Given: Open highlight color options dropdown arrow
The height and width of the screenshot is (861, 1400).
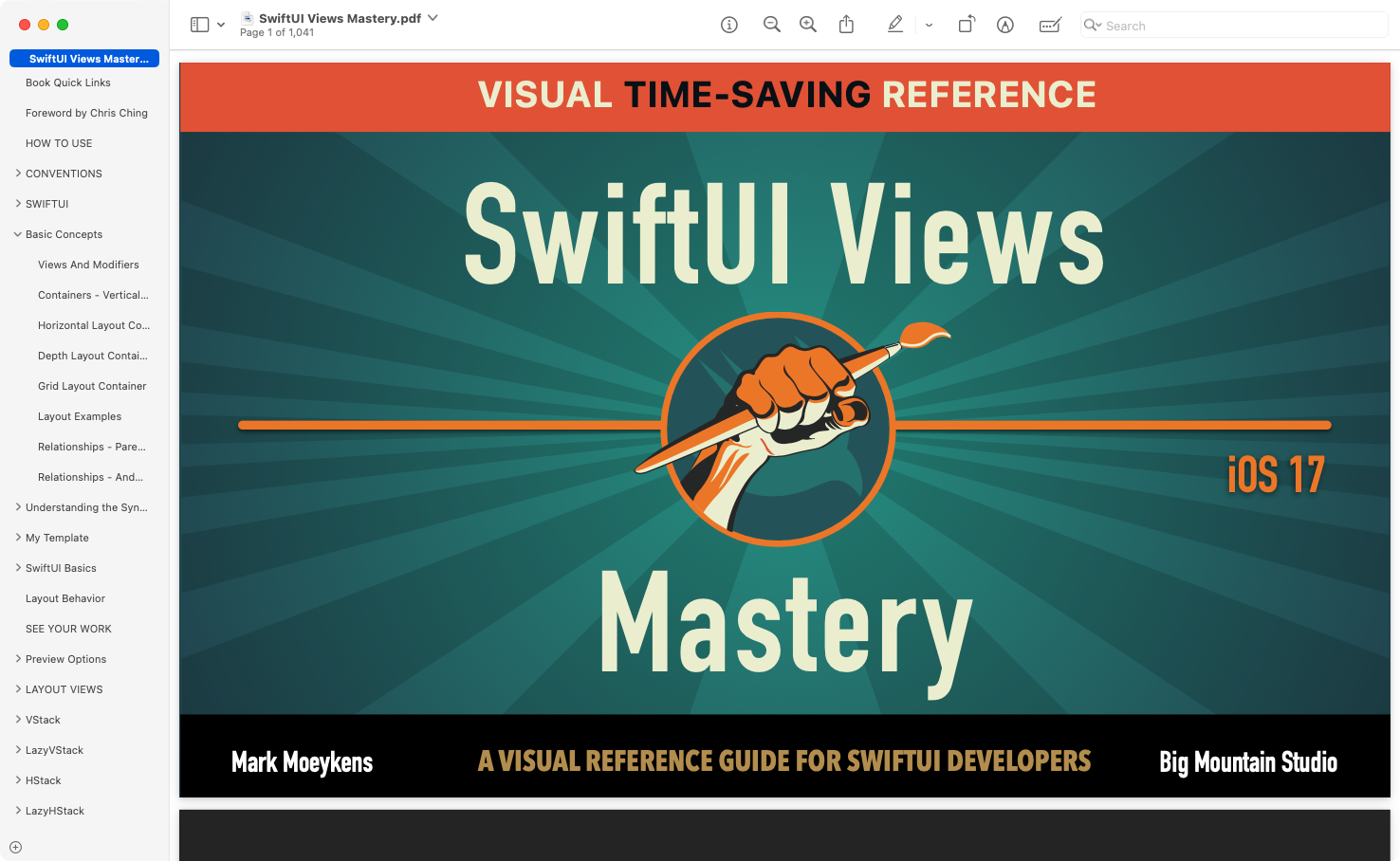Looking at the screenshot, I should pos(929,26).
